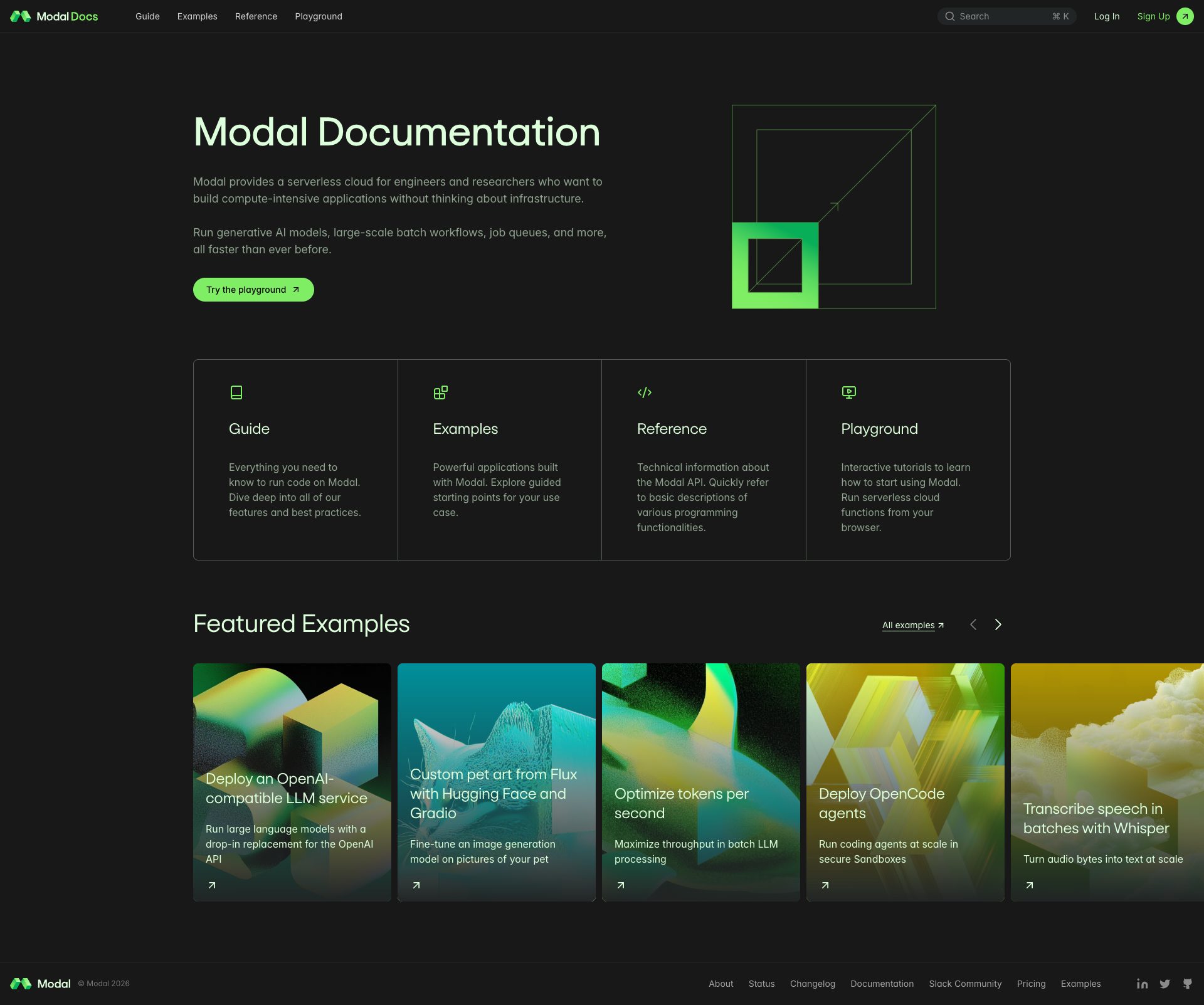The image size is (1204, 1005).
Task: Open the Documentation footer link
Action: tap(882, 984)
